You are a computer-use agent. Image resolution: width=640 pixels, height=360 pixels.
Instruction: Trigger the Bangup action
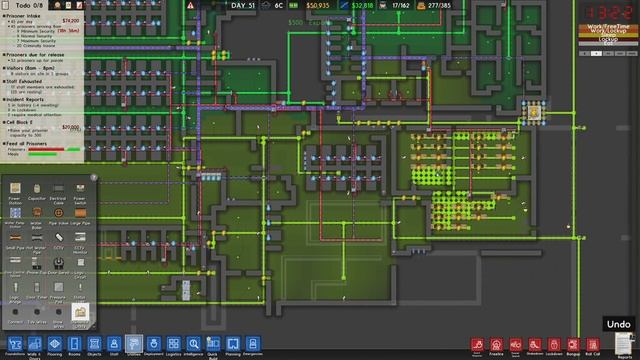(x=573, y=345)
